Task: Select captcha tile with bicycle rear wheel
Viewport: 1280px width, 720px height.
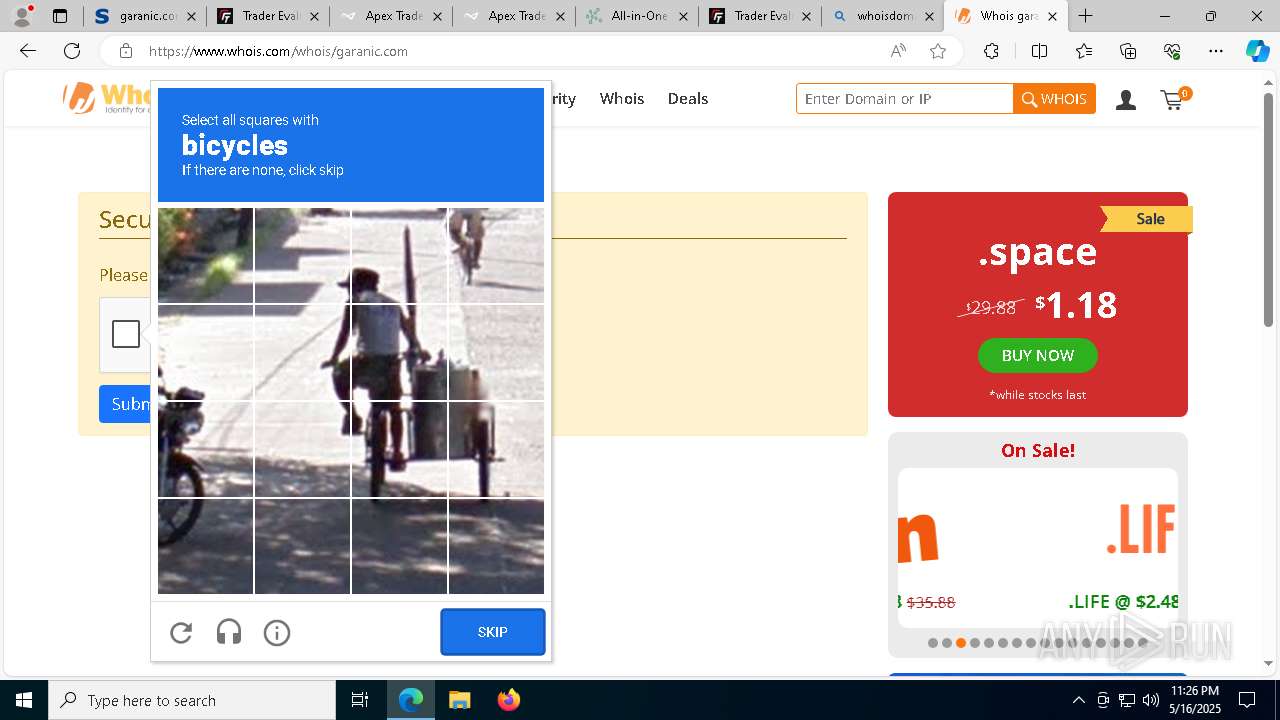Action: [399, 449]
